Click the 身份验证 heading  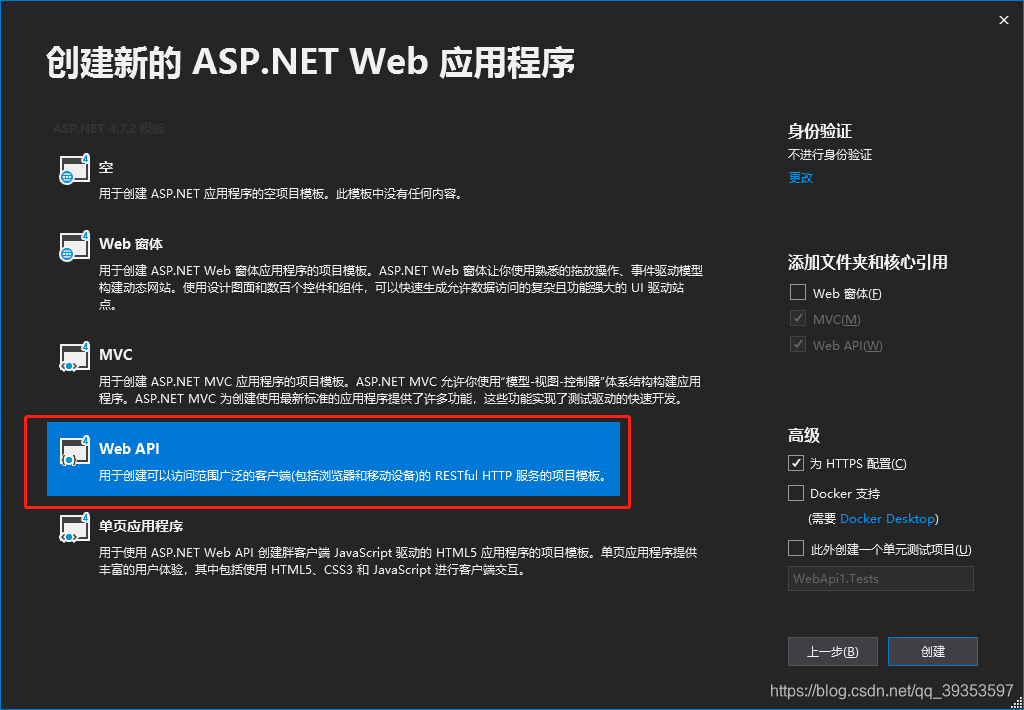(x=820, y=131)
